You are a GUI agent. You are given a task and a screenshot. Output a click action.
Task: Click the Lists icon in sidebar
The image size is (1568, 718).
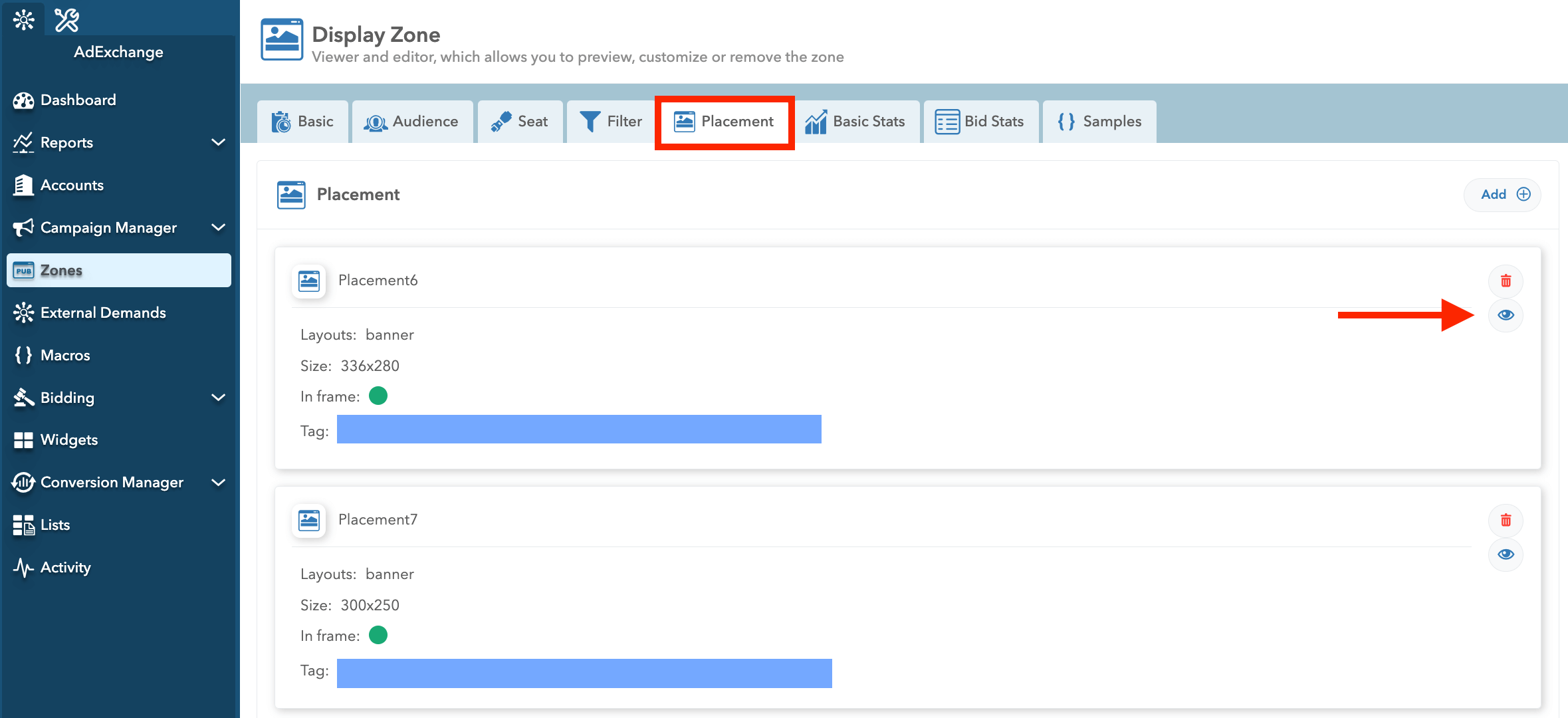coord(23,524)
